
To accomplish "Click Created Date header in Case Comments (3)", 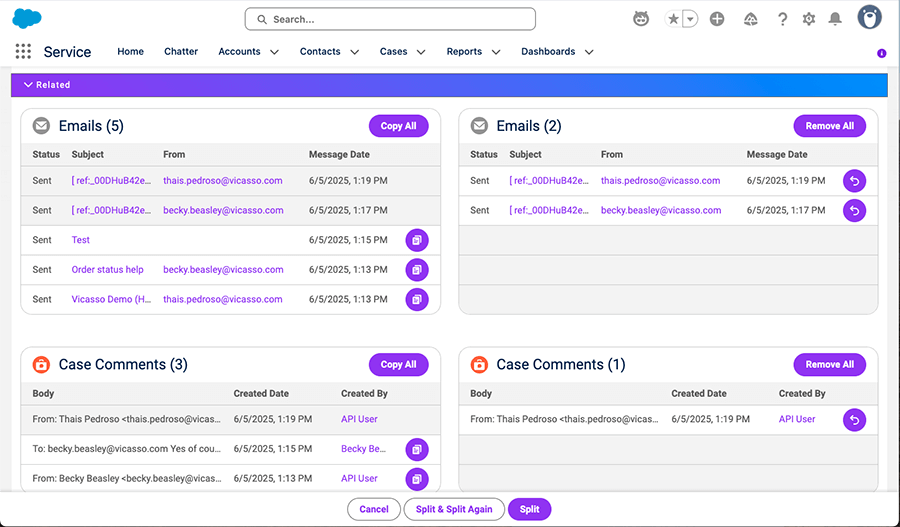I will tap(261, 393).
